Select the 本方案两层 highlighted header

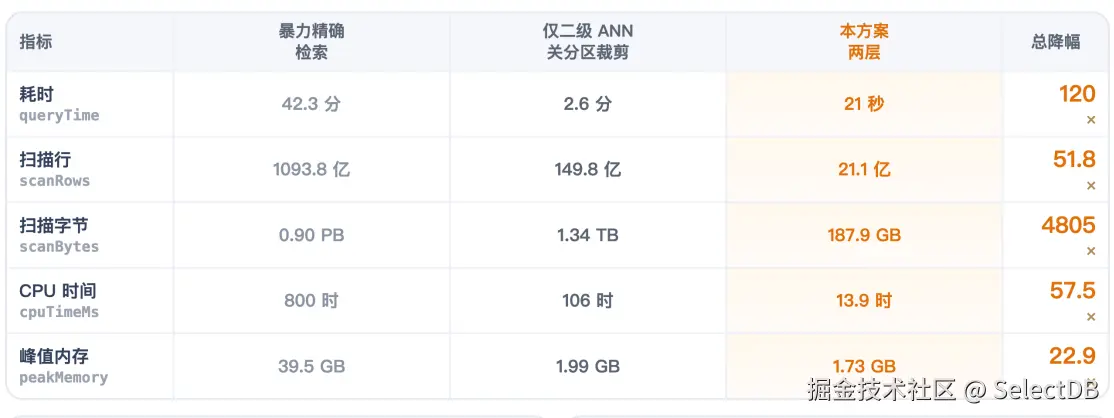[864, 42]
